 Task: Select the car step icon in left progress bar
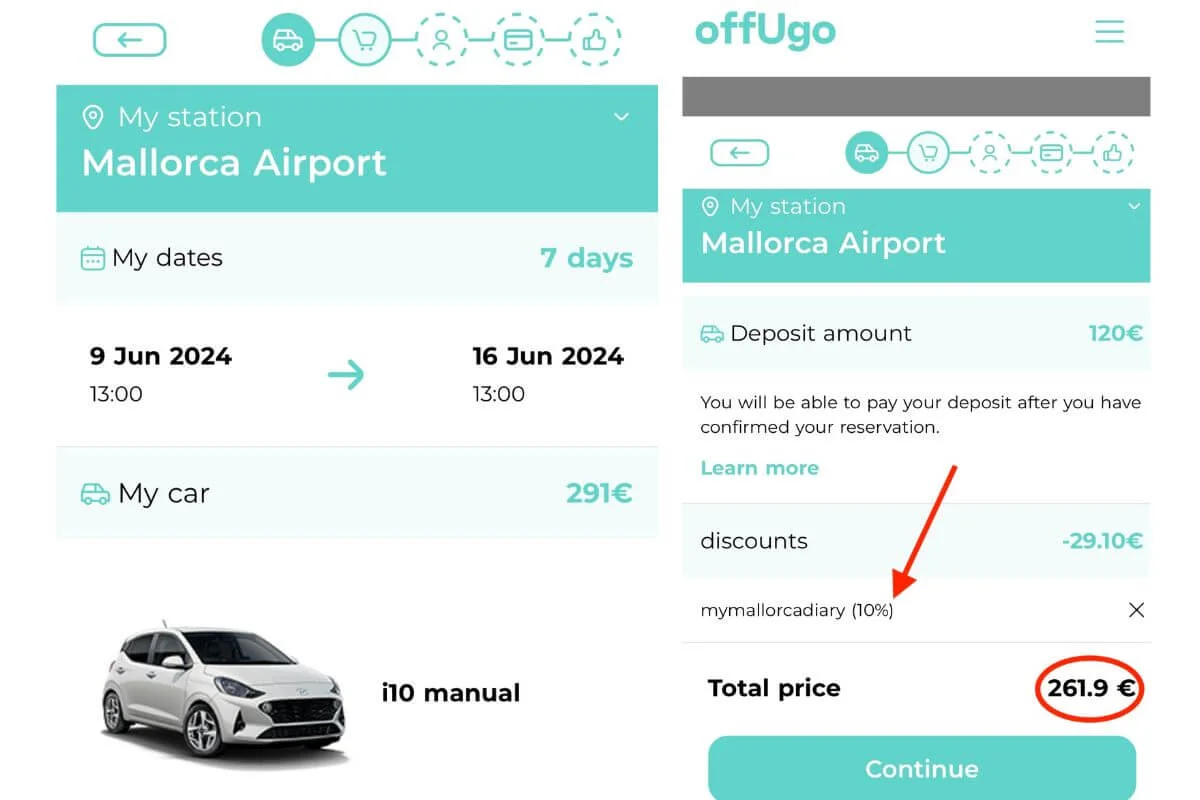tap(288, 40)
